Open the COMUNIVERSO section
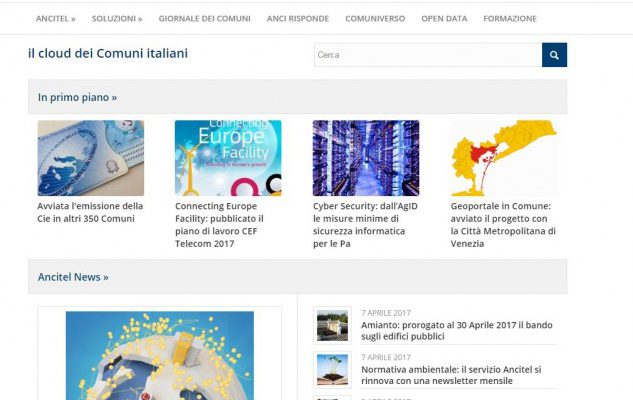Screen dimensions: 633x400 (x=375, y=19)
